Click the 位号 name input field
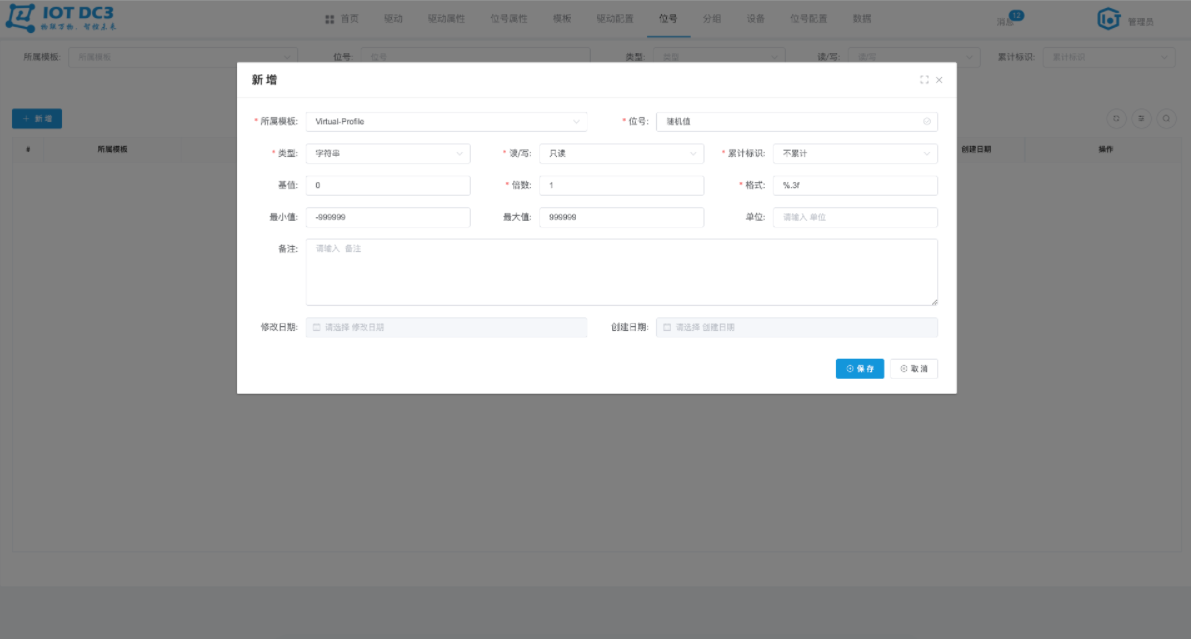Viewport: 1191px width, 639px height. click(797, 122)
